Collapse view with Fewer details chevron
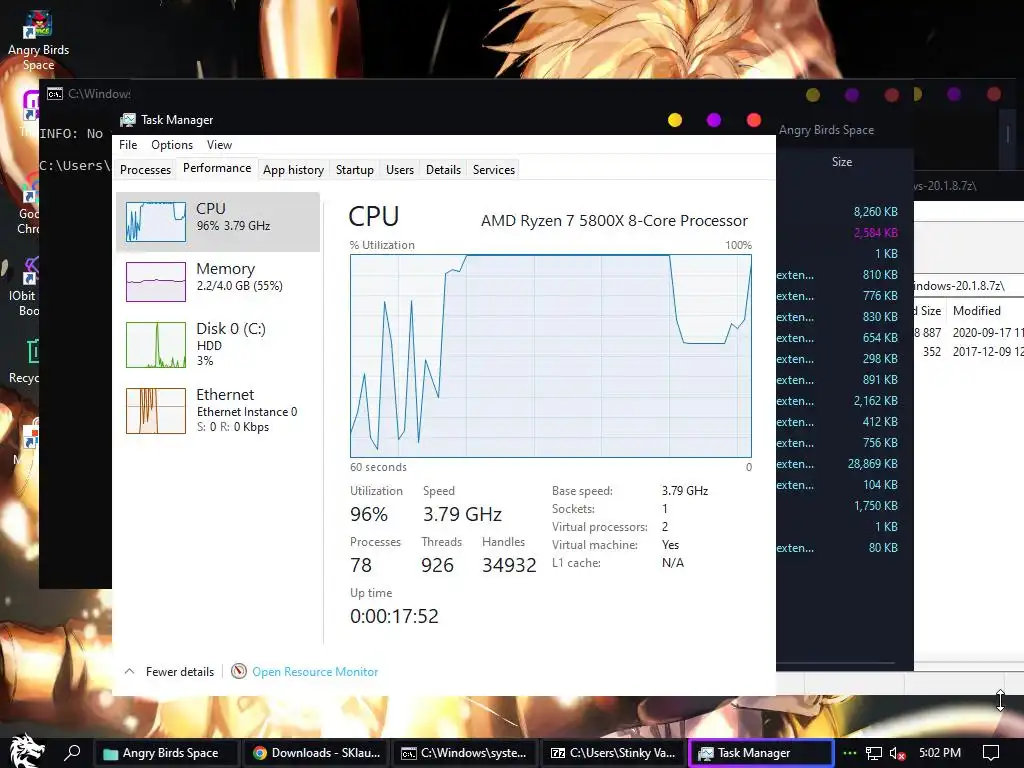 click(129, 671)
